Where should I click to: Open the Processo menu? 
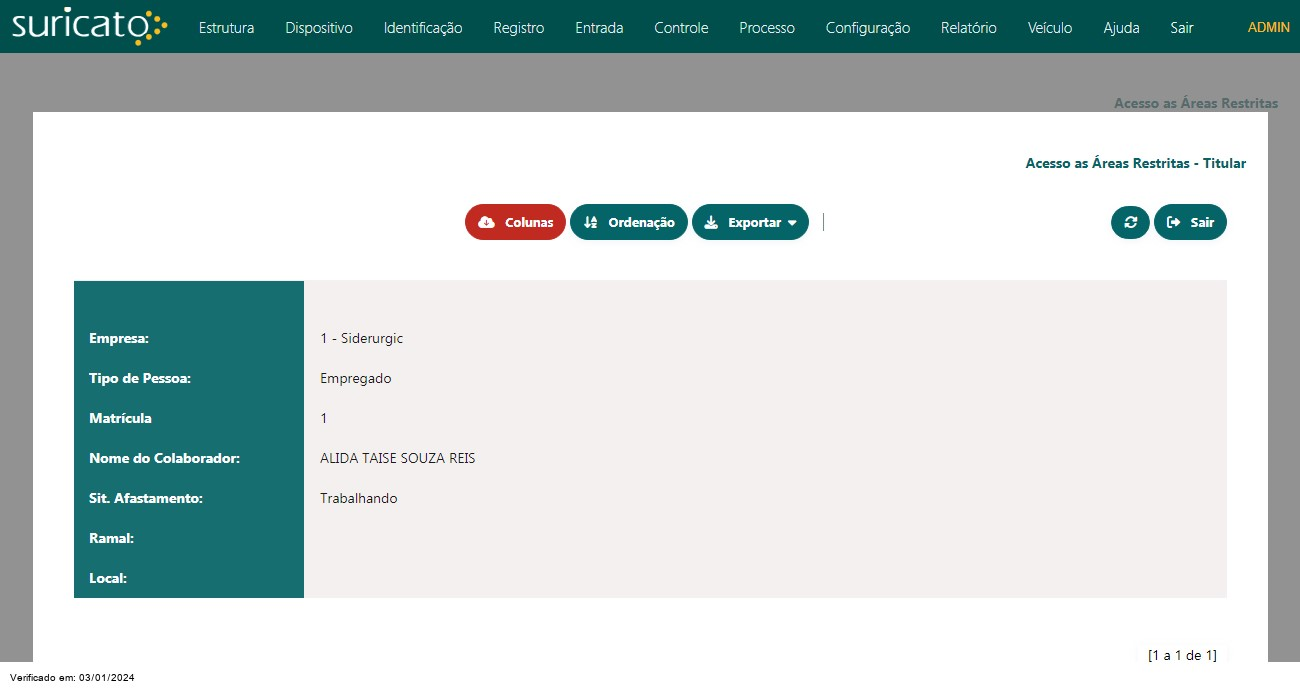tap(767, 28)
